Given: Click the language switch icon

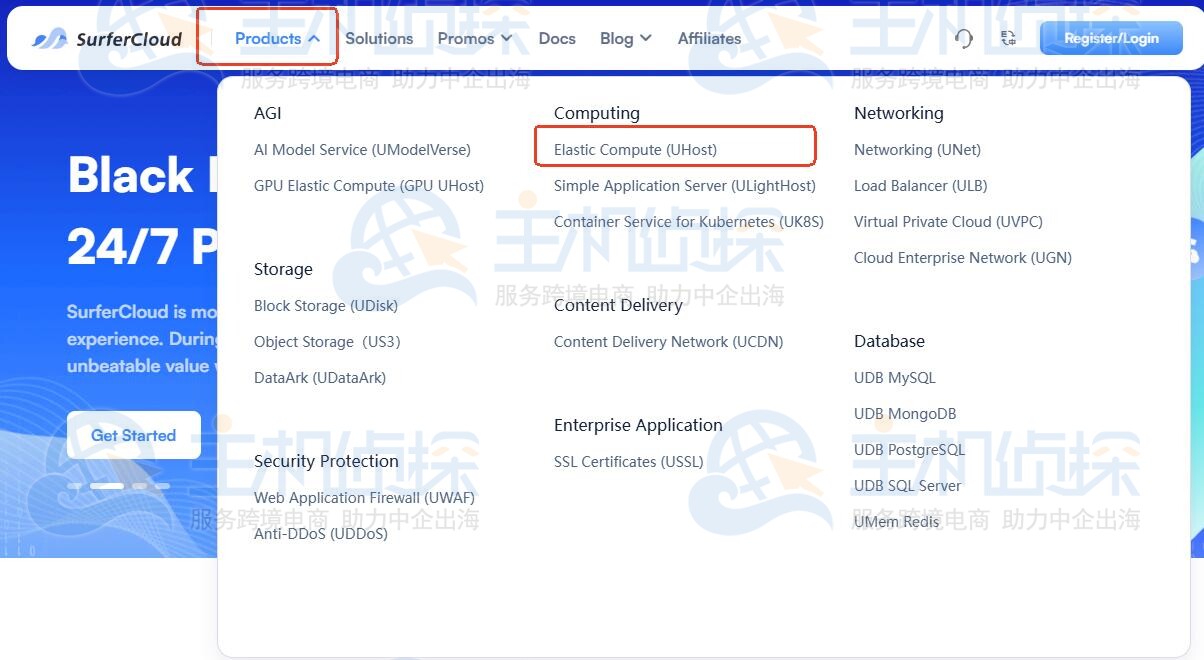Looking at the screenshot, I should pos(1008,38).
